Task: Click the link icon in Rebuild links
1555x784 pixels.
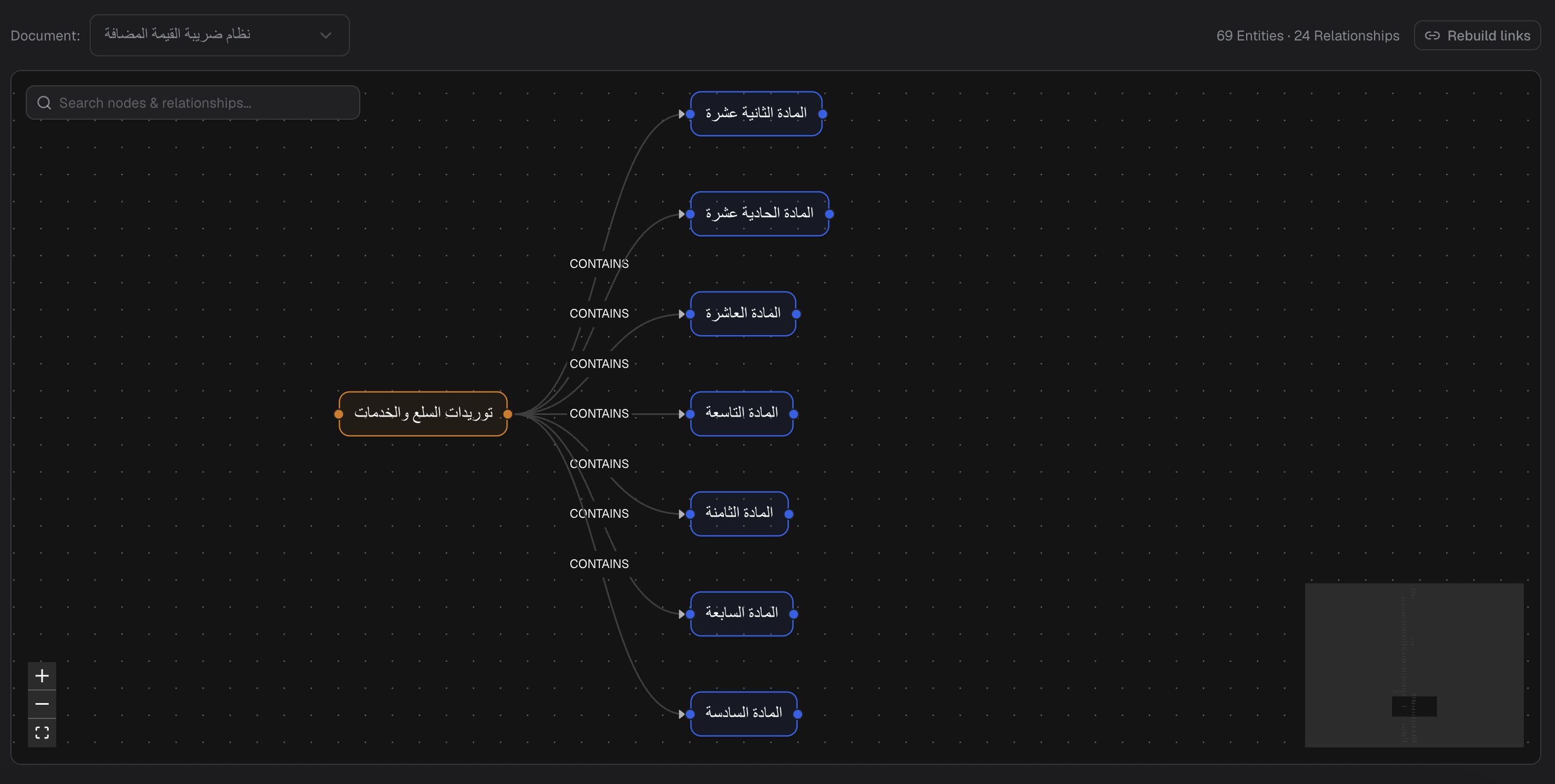Action: [1432, 36]
